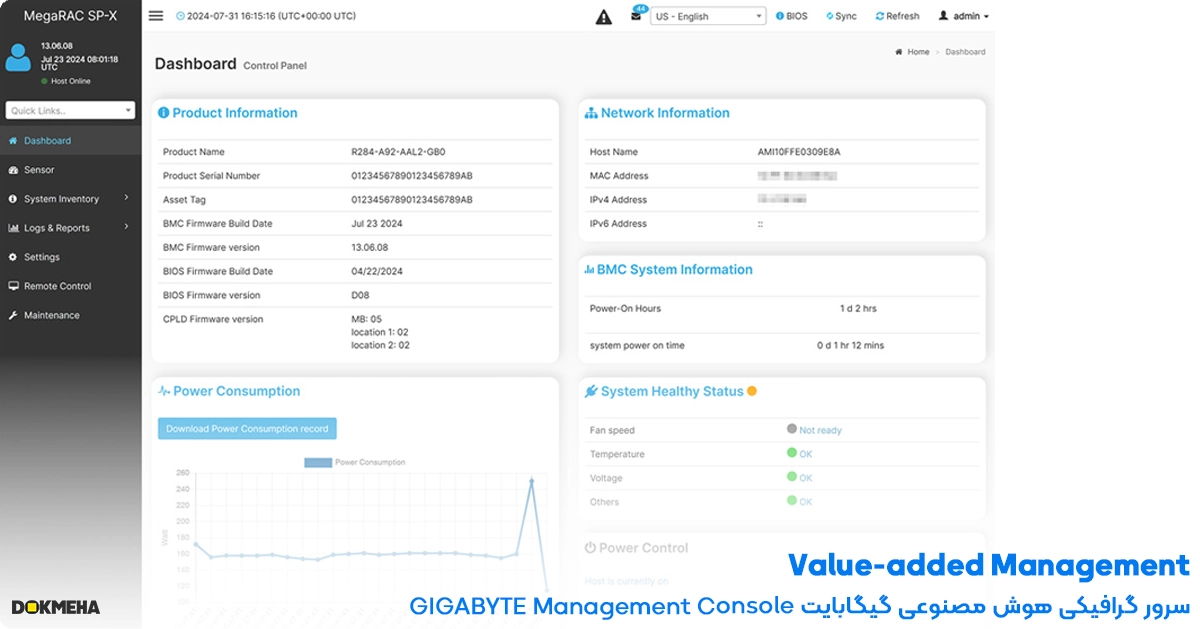Click the Home icon in breadcrumb
The image size is (1200, 629).
coord(899,52)
